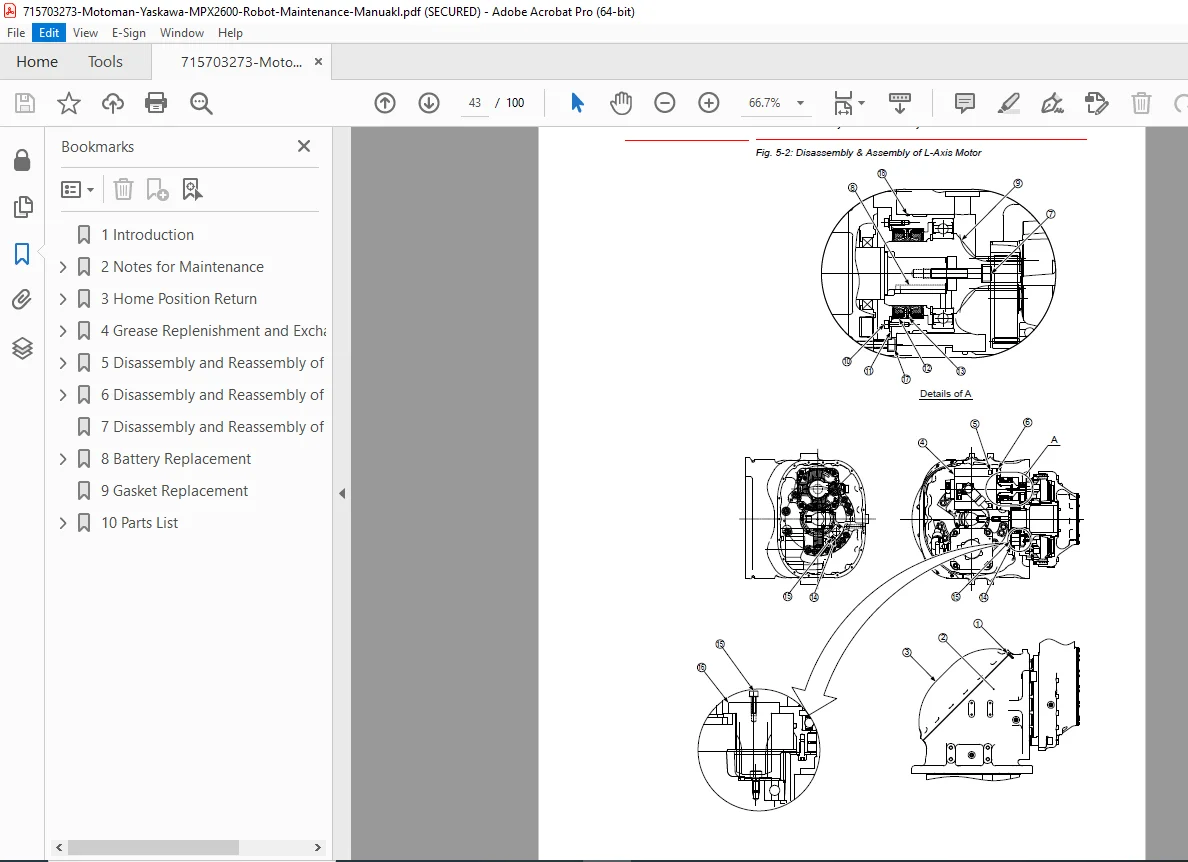Click the page number input field
This screenshot has width=1188, height=862.
[x=474, y=103]
